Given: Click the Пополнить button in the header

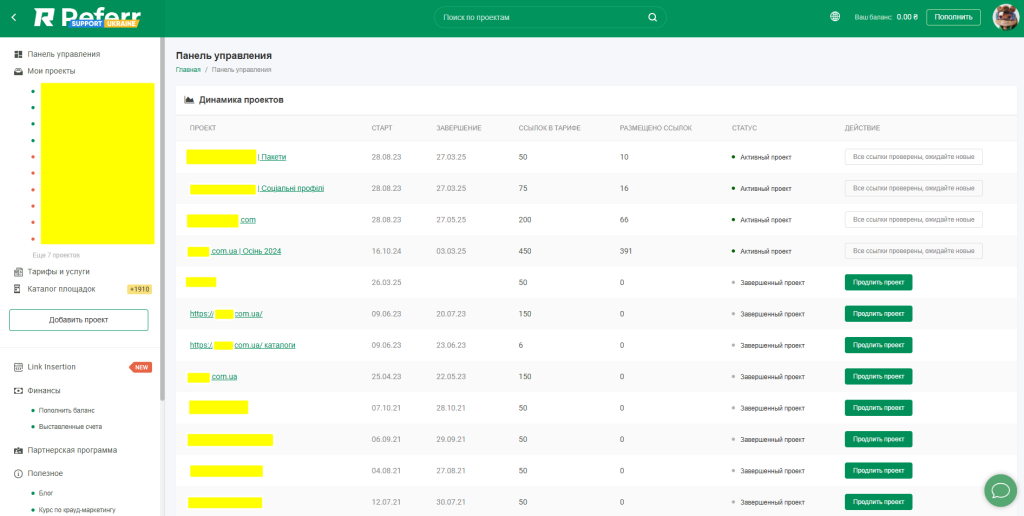Looking at the screenshot, I should click(x=952, y=17).
